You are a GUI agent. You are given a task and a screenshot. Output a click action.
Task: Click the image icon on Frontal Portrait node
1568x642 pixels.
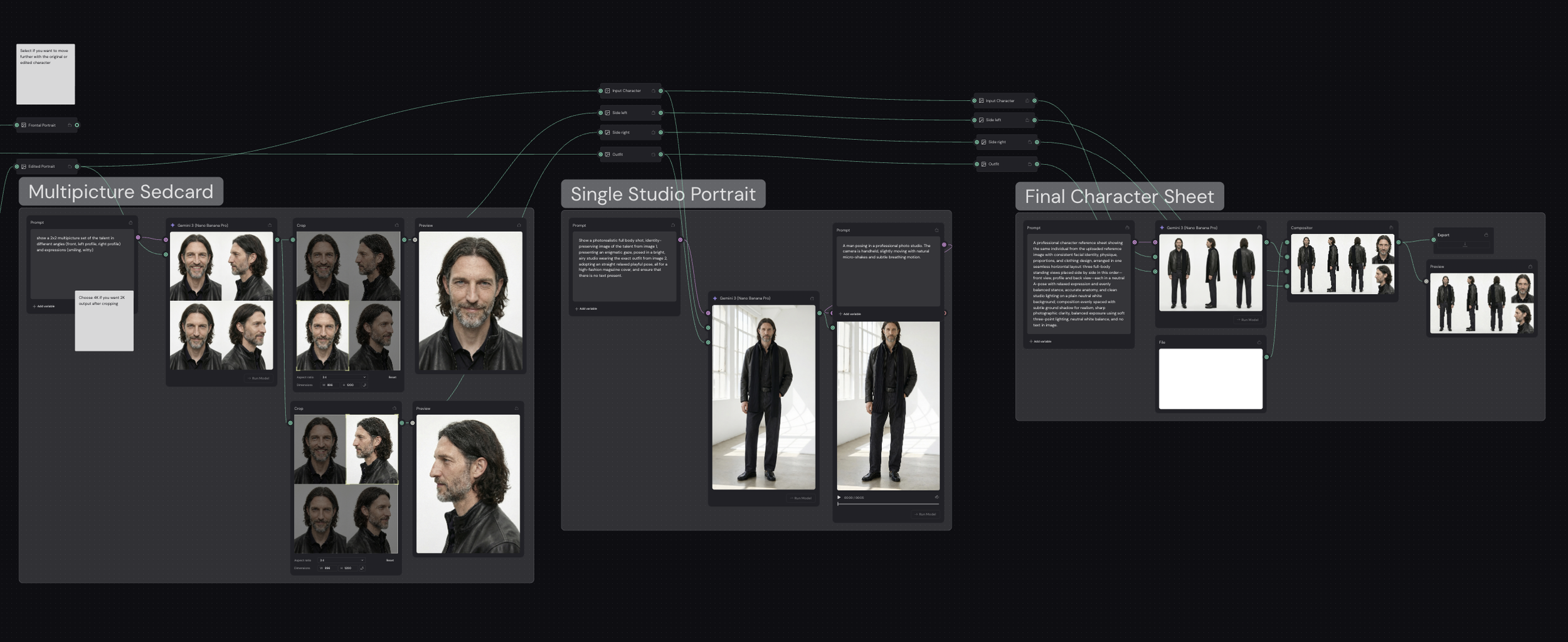tap(24, 125)
